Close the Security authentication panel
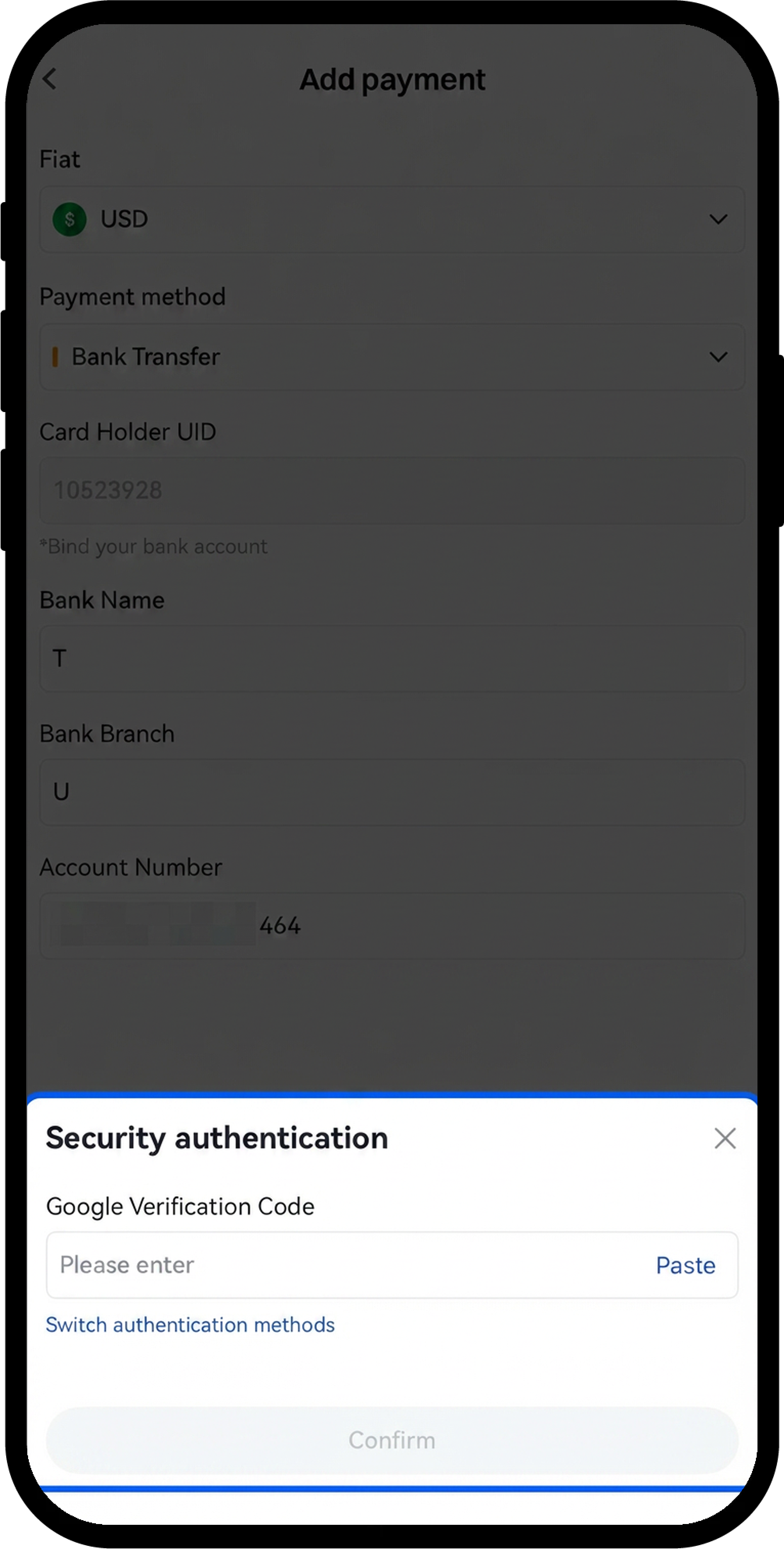This screenshot has width=784, height=1549. tap(724, 1138)
